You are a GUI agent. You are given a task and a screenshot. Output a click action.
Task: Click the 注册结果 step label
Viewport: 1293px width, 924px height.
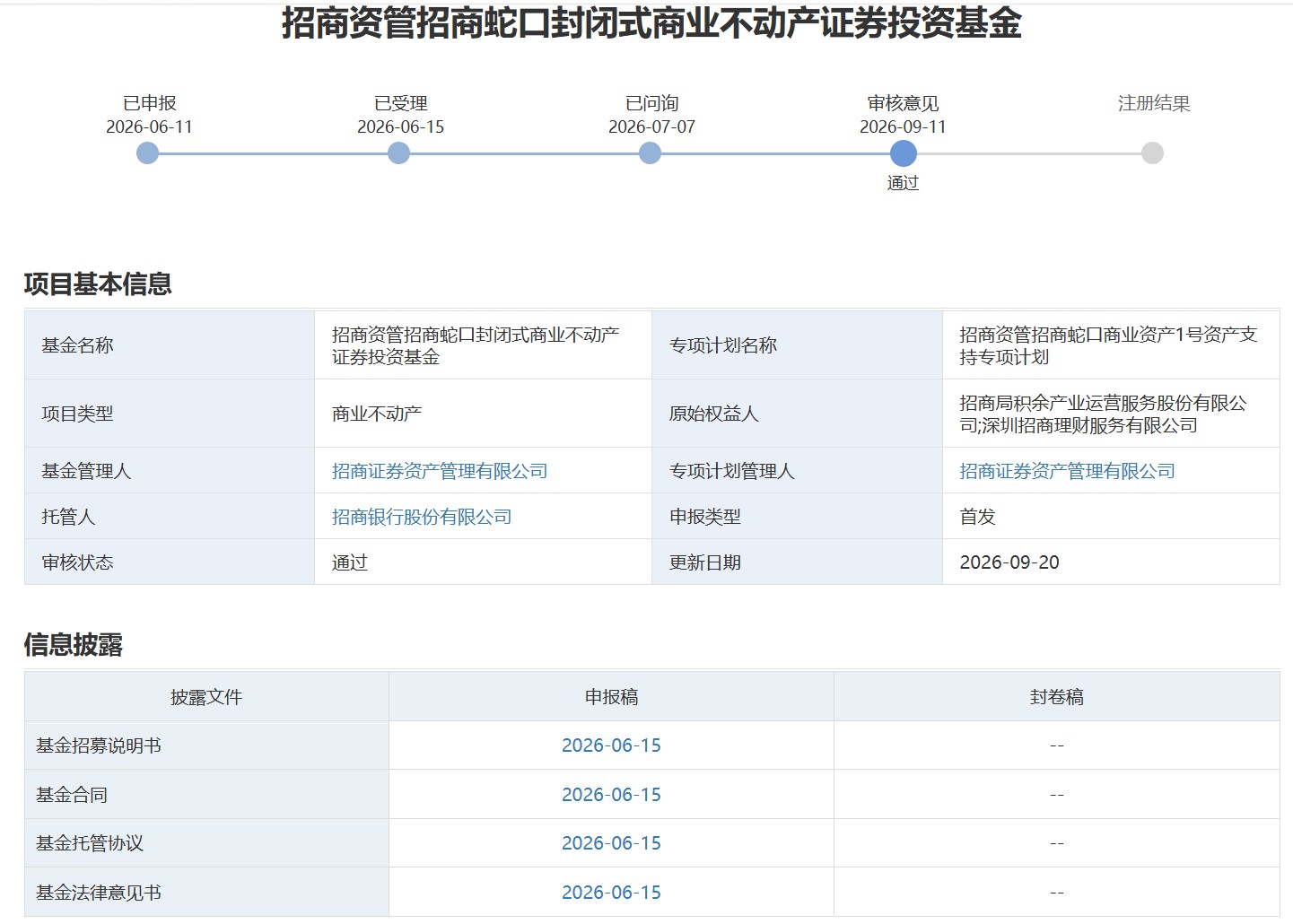(x=1154, y=103)
